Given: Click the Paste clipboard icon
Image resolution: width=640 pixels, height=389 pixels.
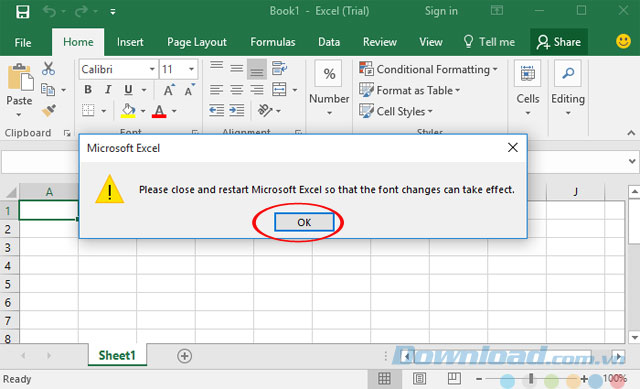Looking at the screenshot, I should pyautogui.click(x=20, y=77).
